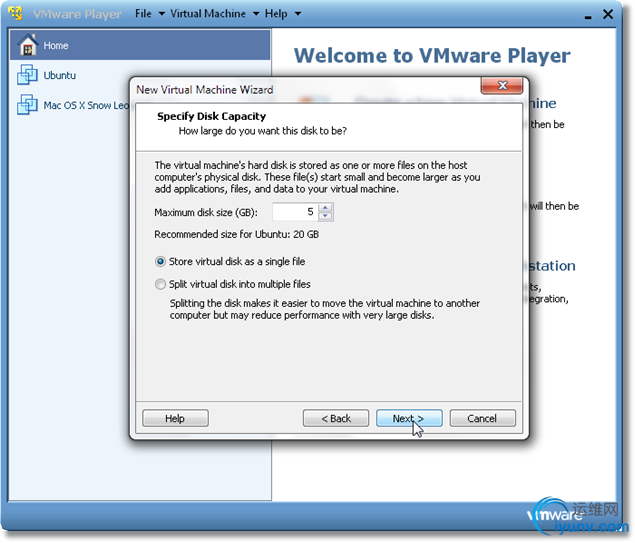The width and height of the screenshot is (635, 543).
Task: Select Ubuntu entry in the VM list
Action: (140, 75)
